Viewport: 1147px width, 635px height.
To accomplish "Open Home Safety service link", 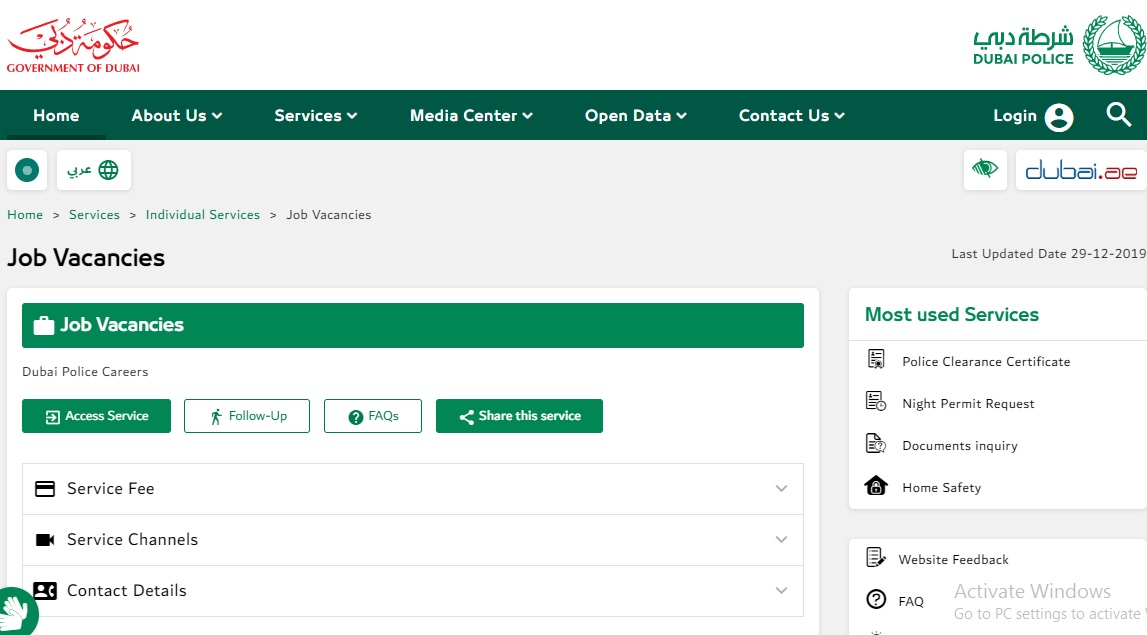I will [x=941, y=488].
